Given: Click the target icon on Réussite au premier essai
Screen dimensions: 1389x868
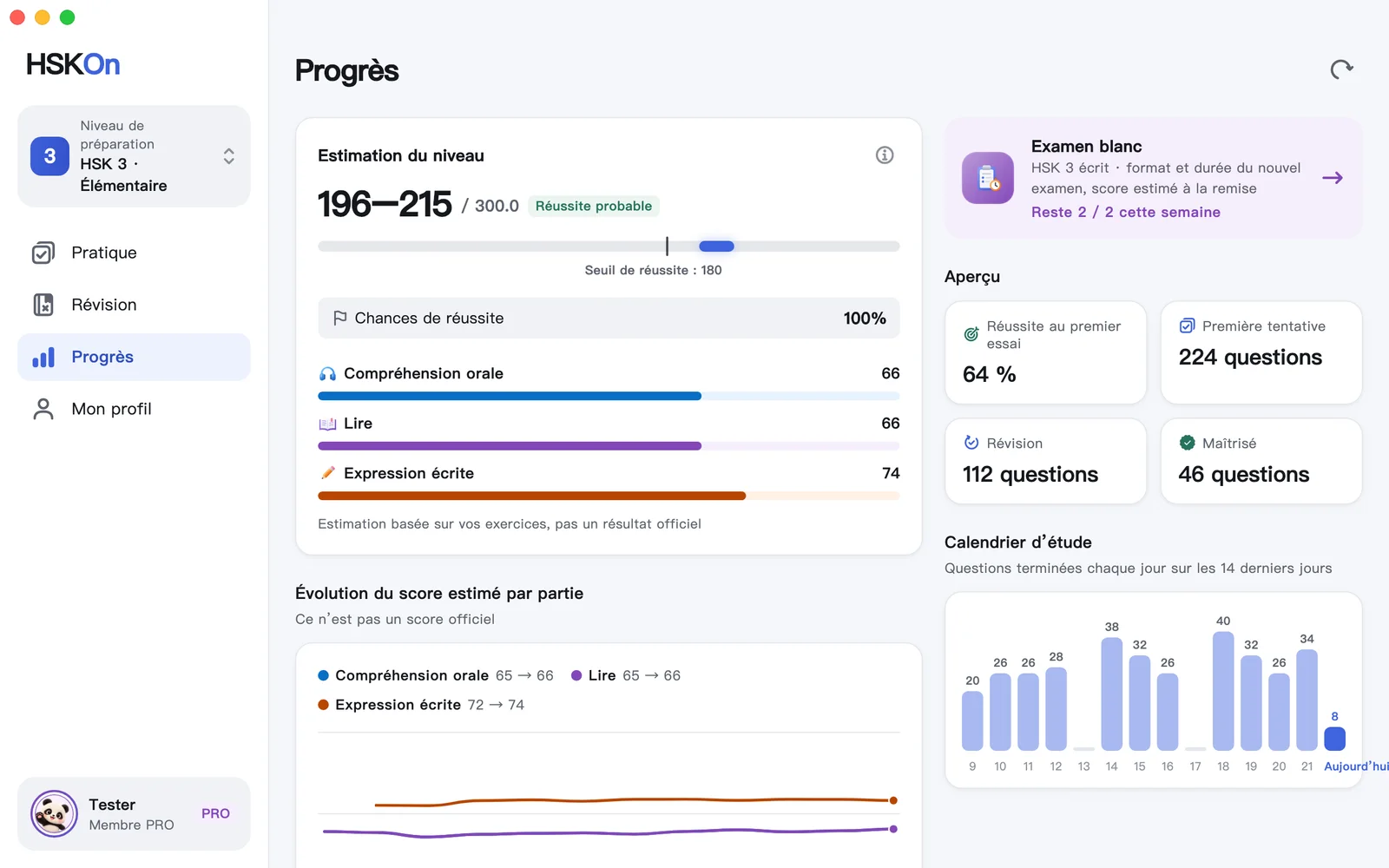Looking at the screenshot, I should [971, 334].
